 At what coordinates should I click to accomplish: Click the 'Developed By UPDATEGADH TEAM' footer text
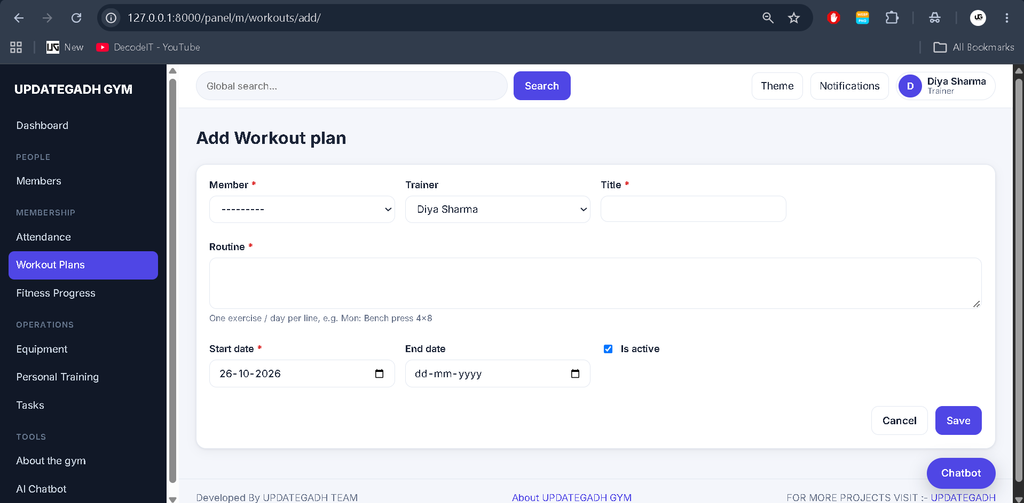click(x=277, y=497)
